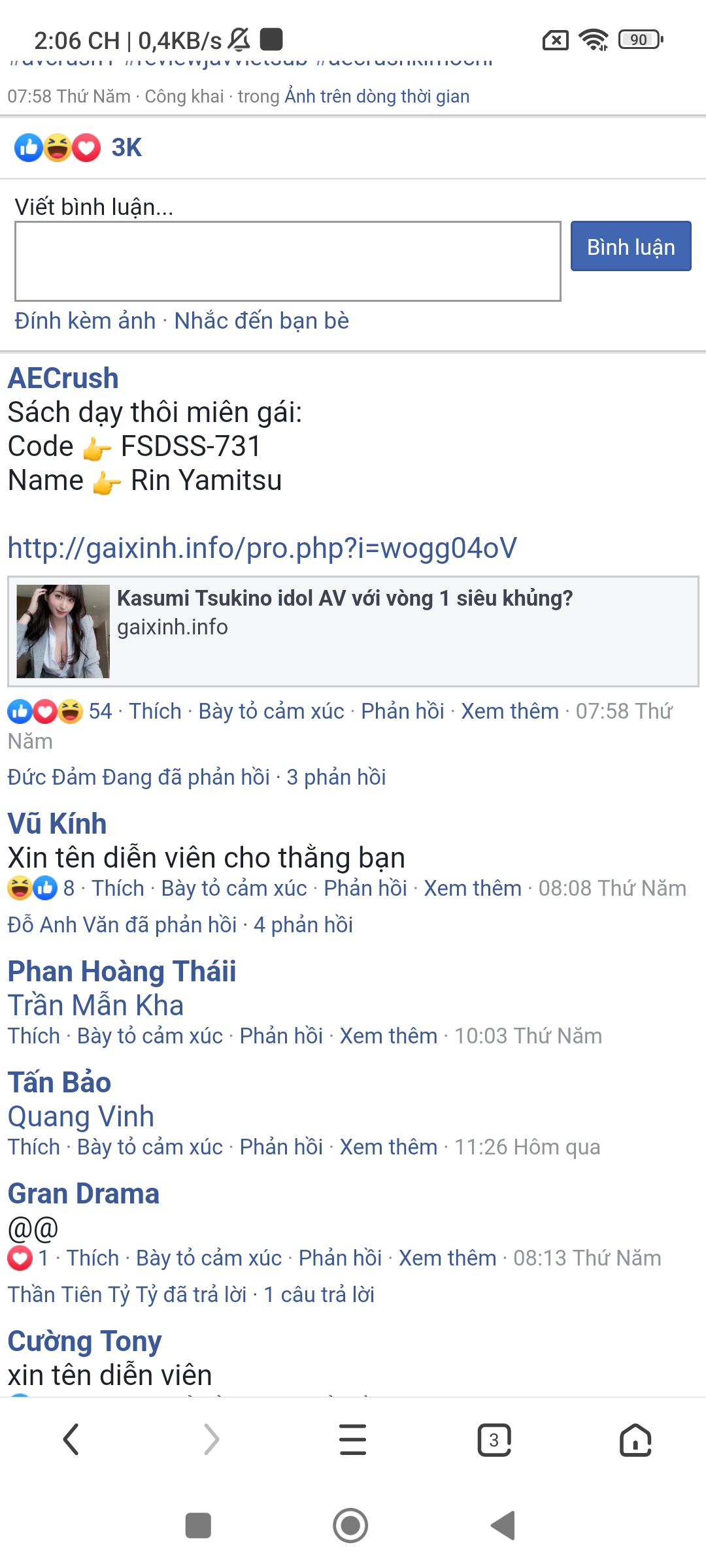Screen dimensions: 706x1568
Task: Go to the browser home page icon
Action: pos(635,1439)
